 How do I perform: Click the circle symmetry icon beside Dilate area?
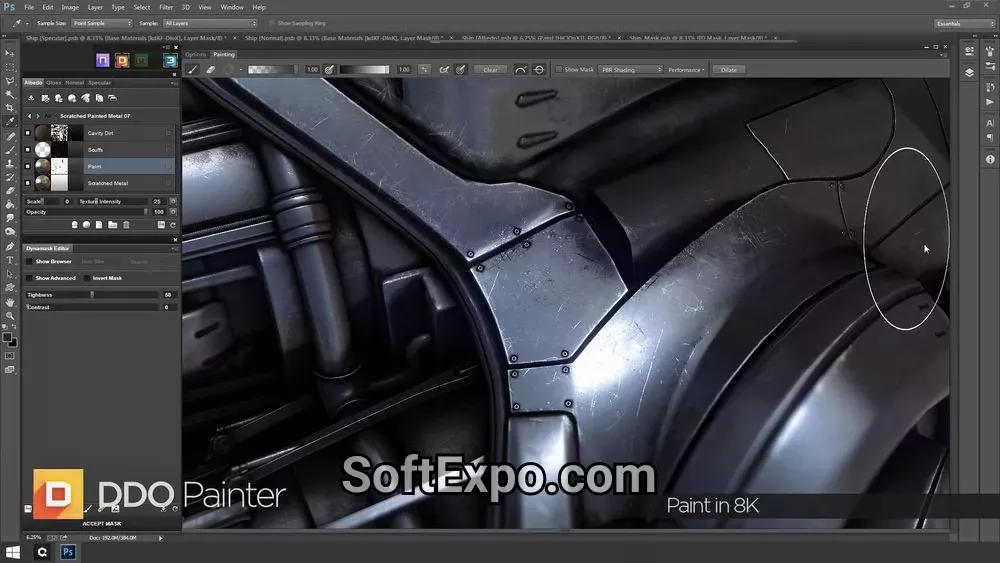[x=539, y=69]
